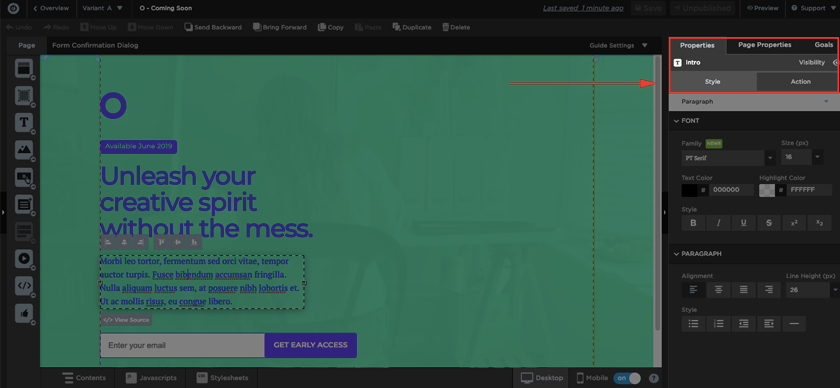The image size is (840, 388).
Task: Align paragraph text left
Action: coord(693,290)
